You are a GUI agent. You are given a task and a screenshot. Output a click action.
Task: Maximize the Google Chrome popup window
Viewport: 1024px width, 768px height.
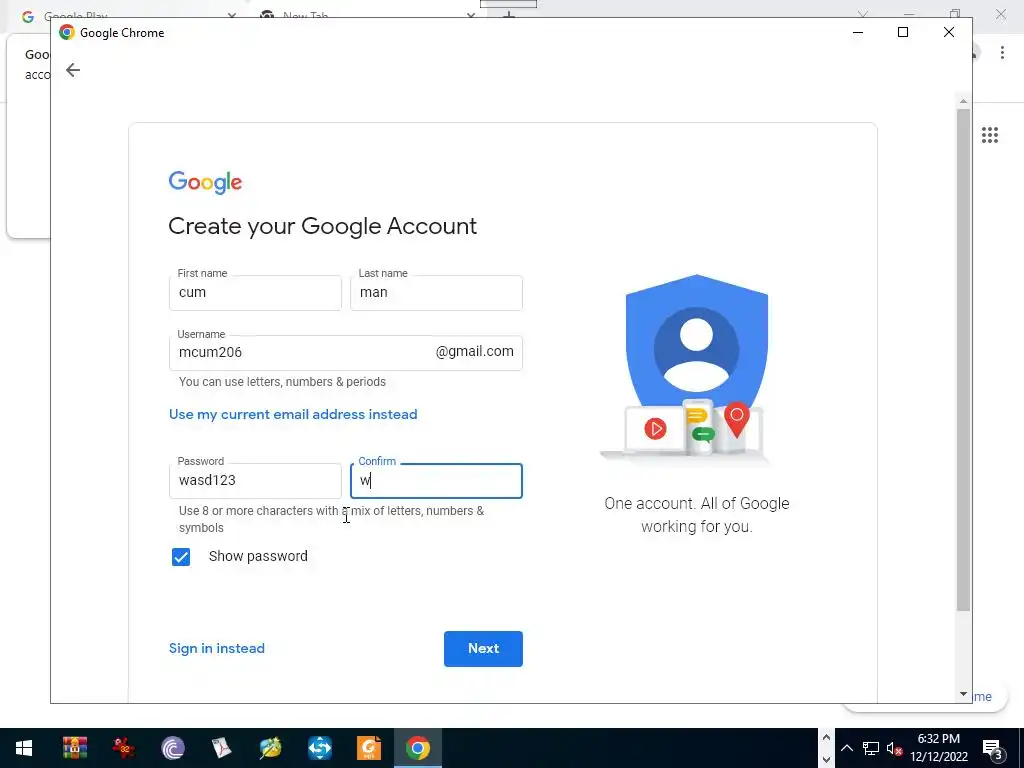[903, 32]
